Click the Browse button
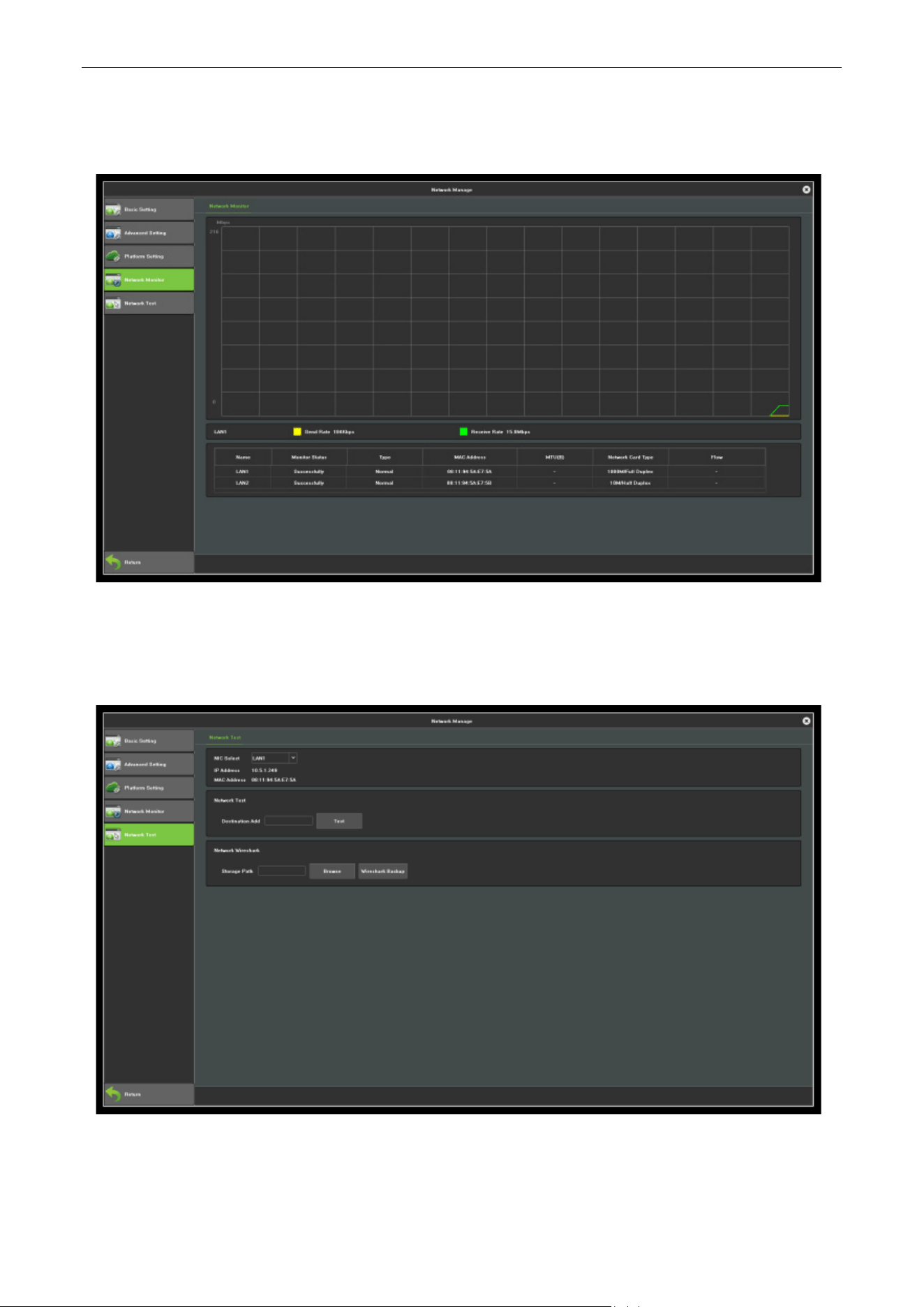924x1307 pixels. tap(332, 871)
